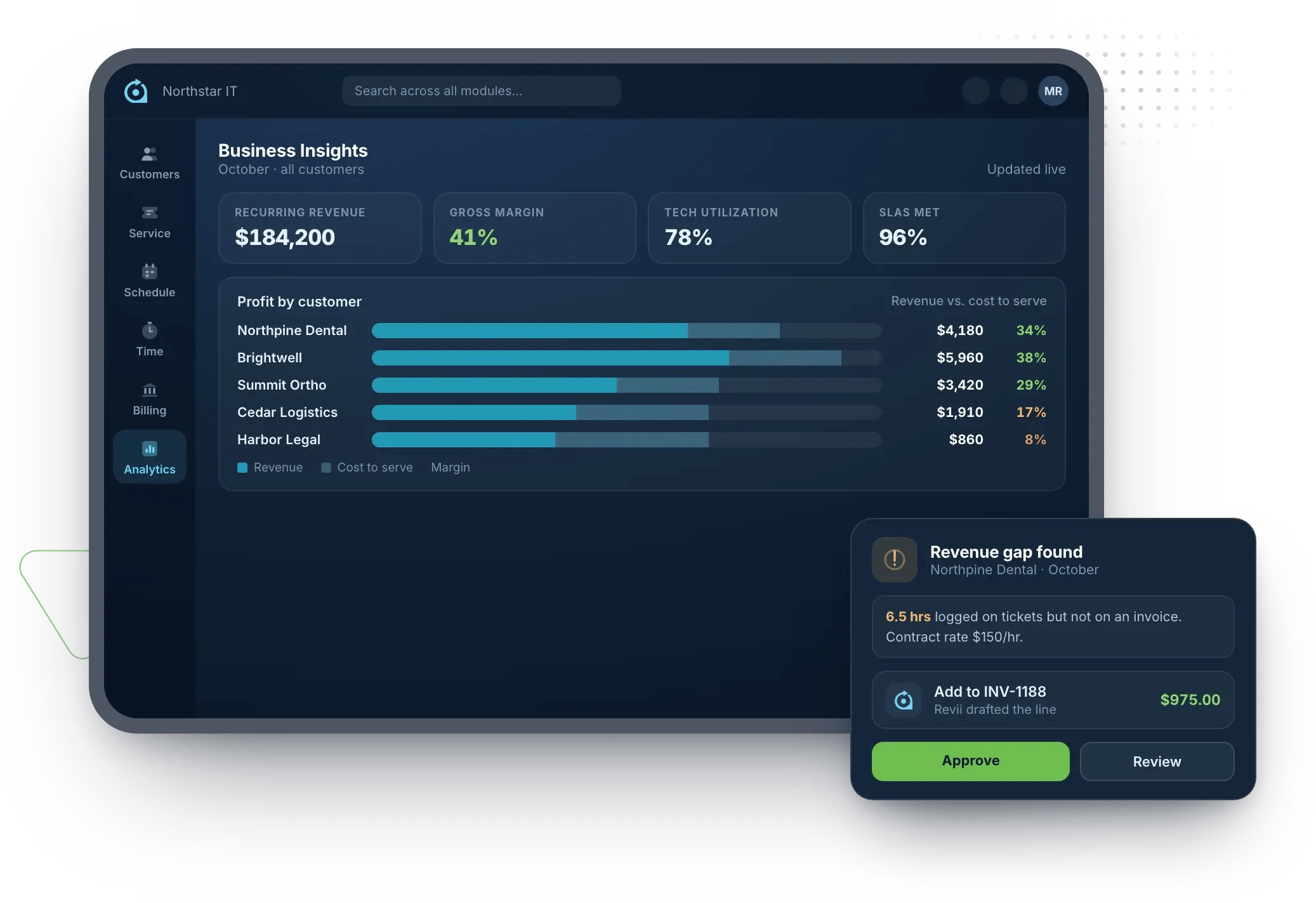This screenshot has width=1316, height=903.
Task: Click the 29% margin value
Action: click(1031, 385)
